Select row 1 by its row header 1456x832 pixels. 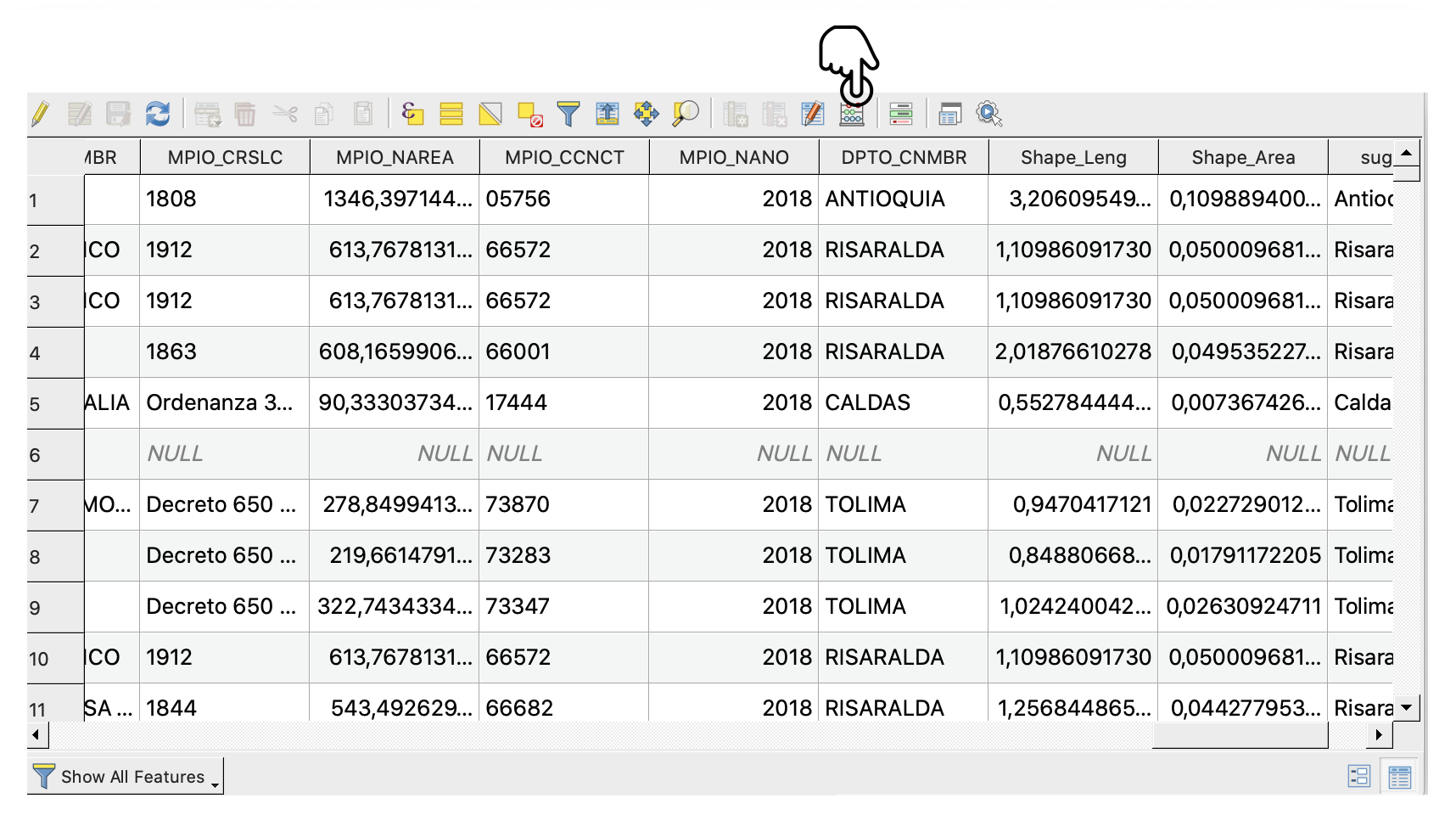(x=56, y=200)
